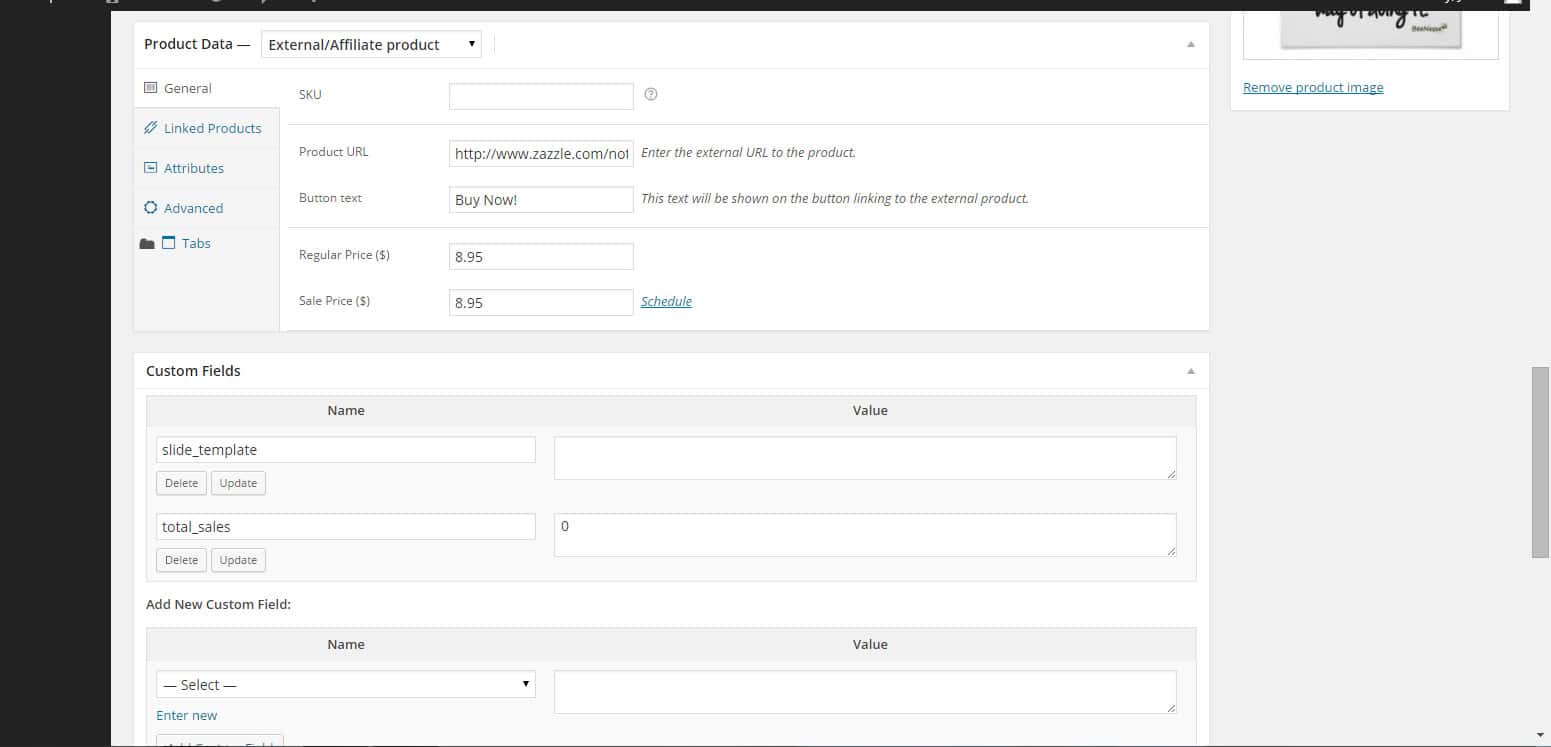This screenshot has height=747, width=1551.
Task: Collapse the Custom Fields panel
Action: click(1190, 371)
